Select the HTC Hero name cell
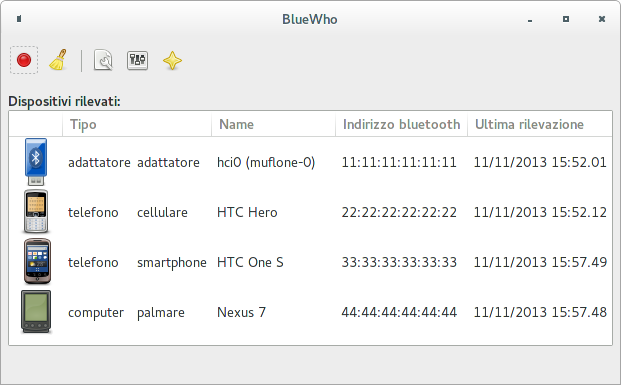The image size is (621, 385). pyautogui.click(x=247, y=212)
